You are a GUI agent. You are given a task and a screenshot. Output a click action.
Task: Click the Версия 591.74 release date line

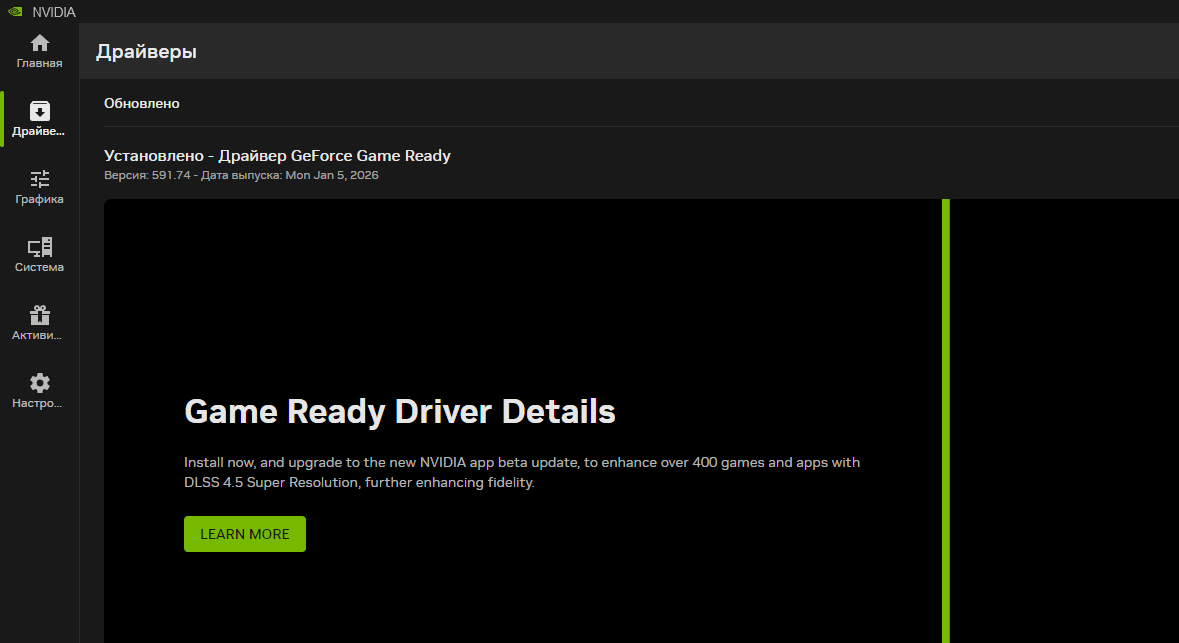241,175
